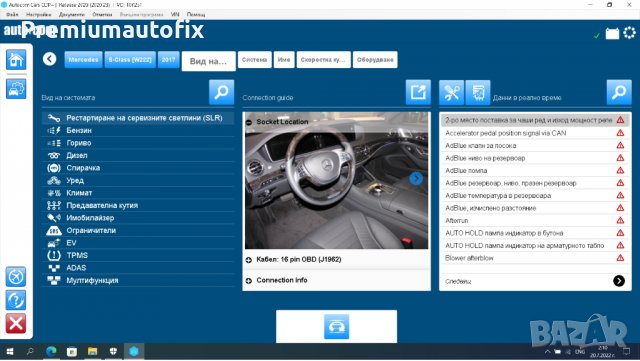This screenshot has width=640, height=361.
Task: Open Microsoft Edge from taskbar
Action: click(x=51, y=352)
